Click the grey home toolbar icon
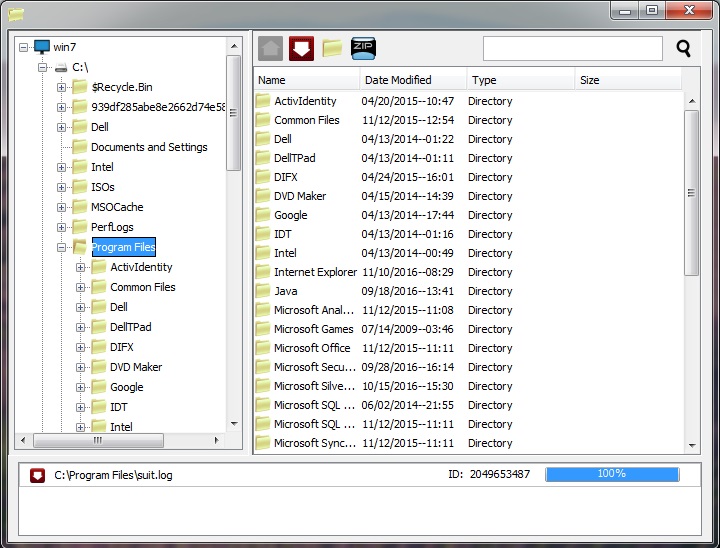720x548 pixels. (x=270, y=48)
